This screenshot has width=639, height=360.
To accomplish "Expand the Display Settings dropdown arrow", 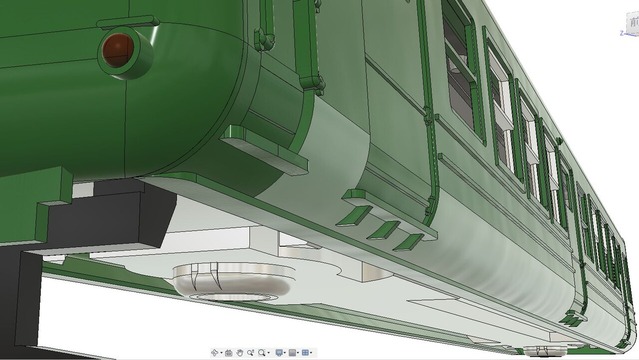I will tap(285, 352).
